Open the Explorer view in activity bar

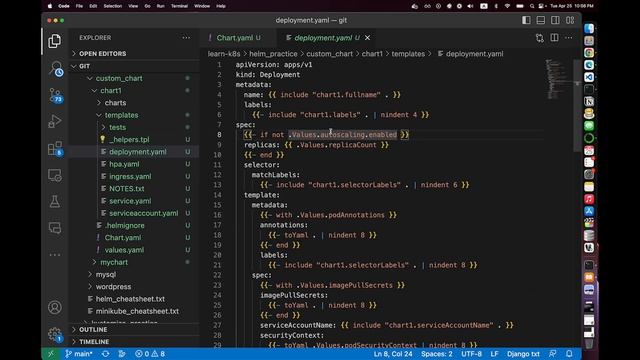click(x=55, y=41)
